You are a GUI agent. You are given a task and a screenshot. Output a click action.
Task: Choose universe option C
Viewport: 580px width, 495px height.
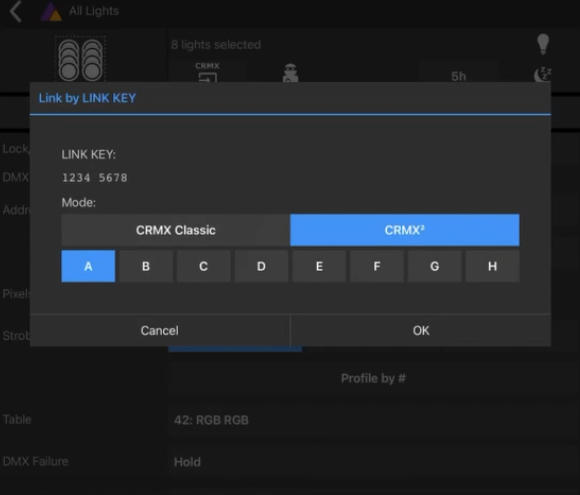pyautogui.click(x=203, y=266)
